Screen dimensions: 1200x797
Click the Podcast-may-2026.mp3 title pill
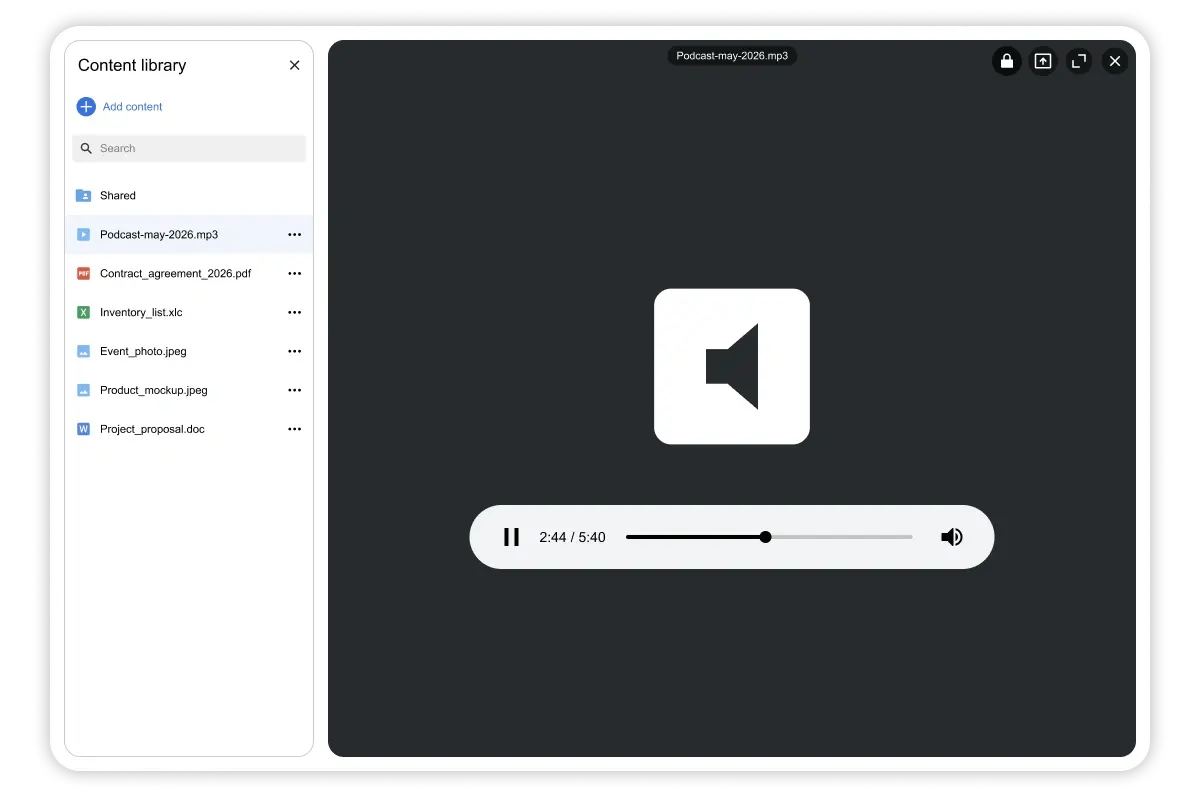[x=732, y=56]
